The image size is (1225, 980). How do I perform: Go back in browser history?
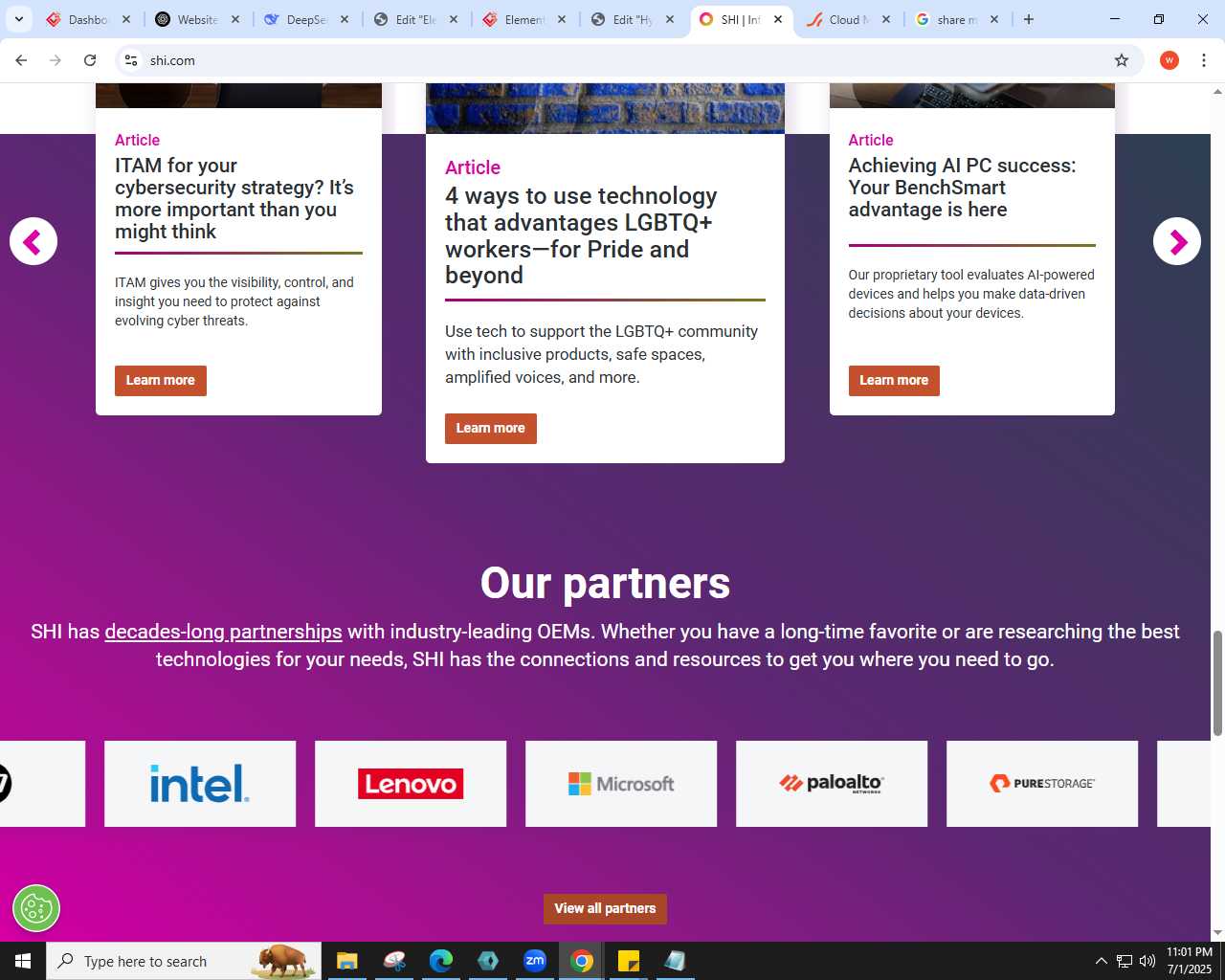(21, 60)
